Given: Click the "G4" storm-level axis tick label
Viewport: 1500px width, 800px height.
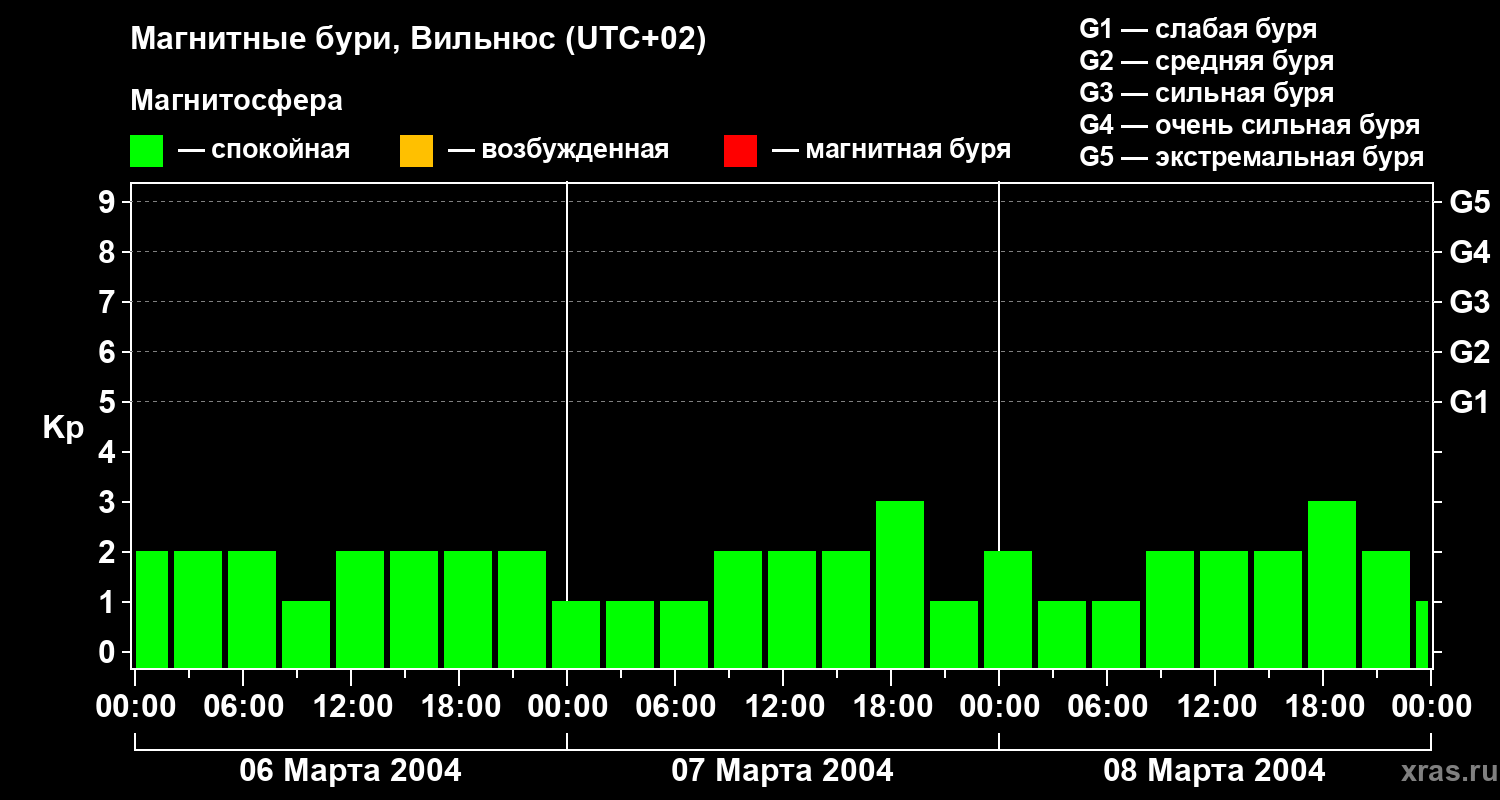Looking at the screenshot, I should pyautogui.click(x=1469, y=252).
